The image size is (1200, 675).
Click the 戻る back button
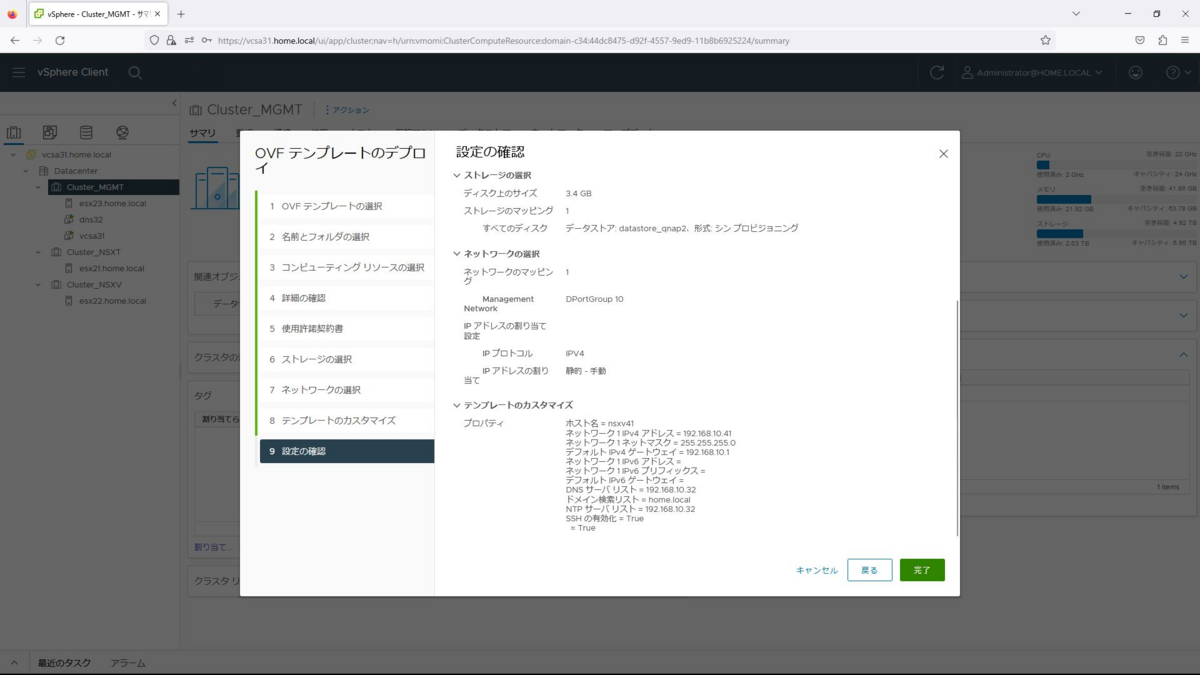[869, 570]
